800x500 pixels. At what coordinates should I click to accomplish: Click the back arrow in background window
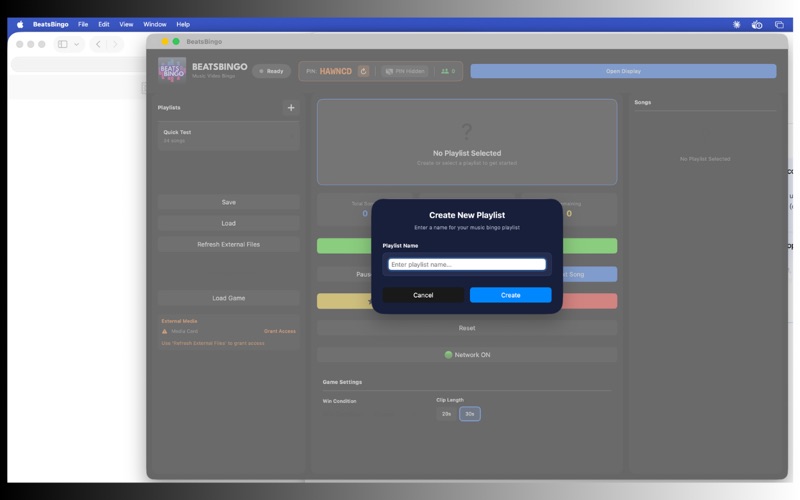98,44
